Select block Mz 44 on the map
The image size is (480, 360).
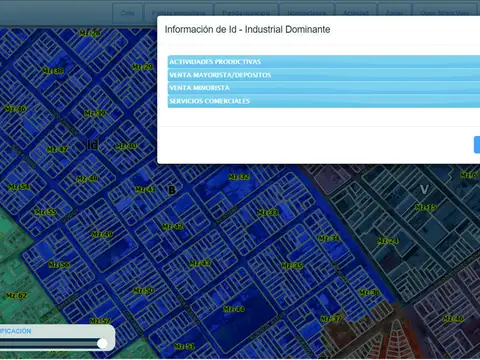coord(234,309)
